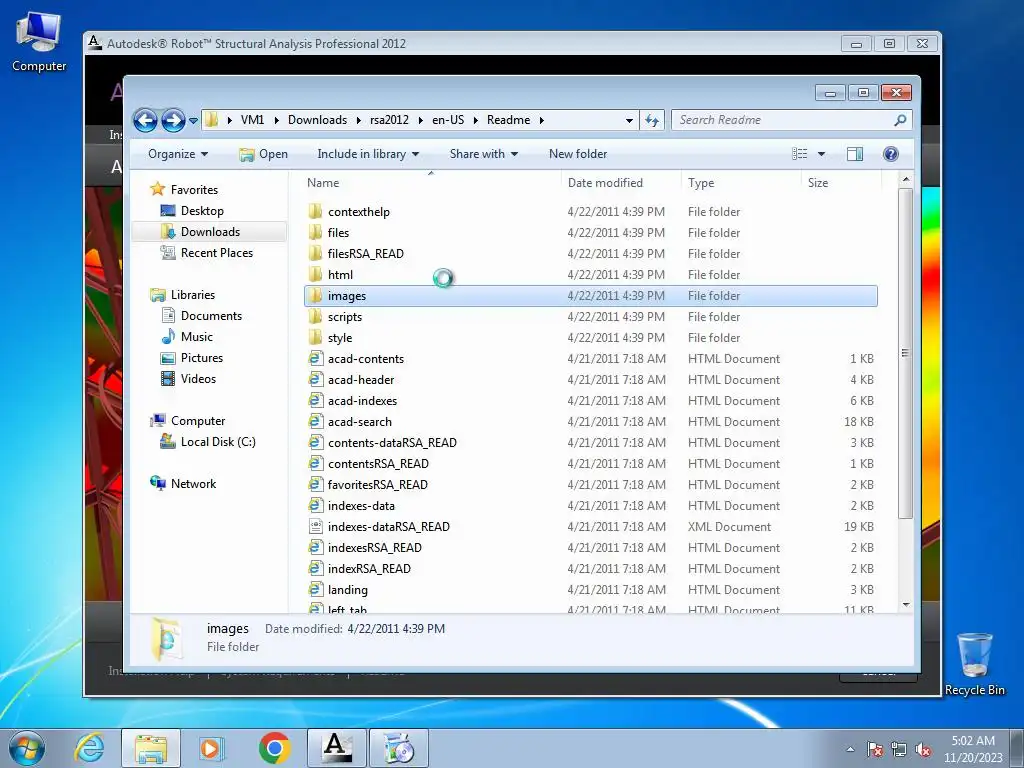Select the scripts folder

[x=591, y=317]
